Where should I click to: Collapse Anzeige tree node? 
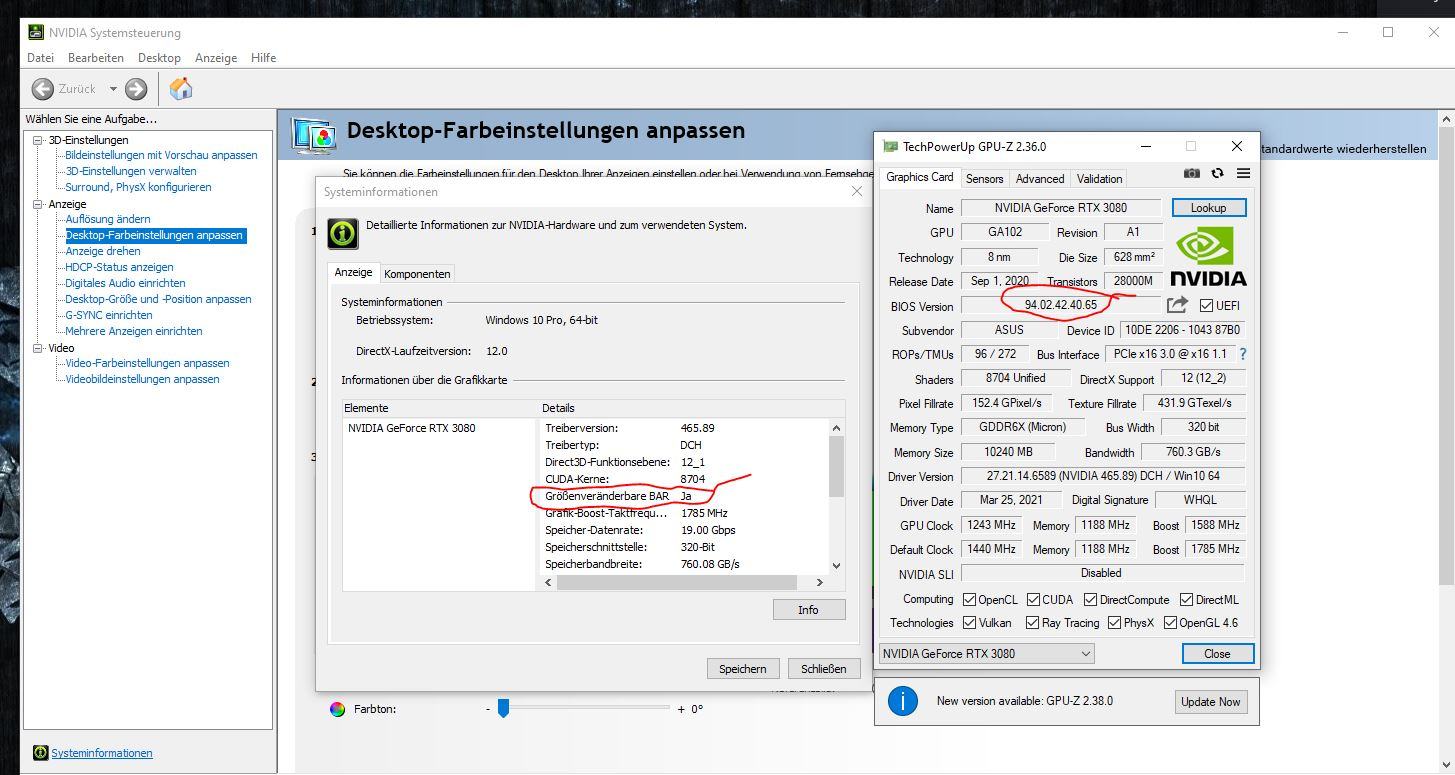point(38,204)
